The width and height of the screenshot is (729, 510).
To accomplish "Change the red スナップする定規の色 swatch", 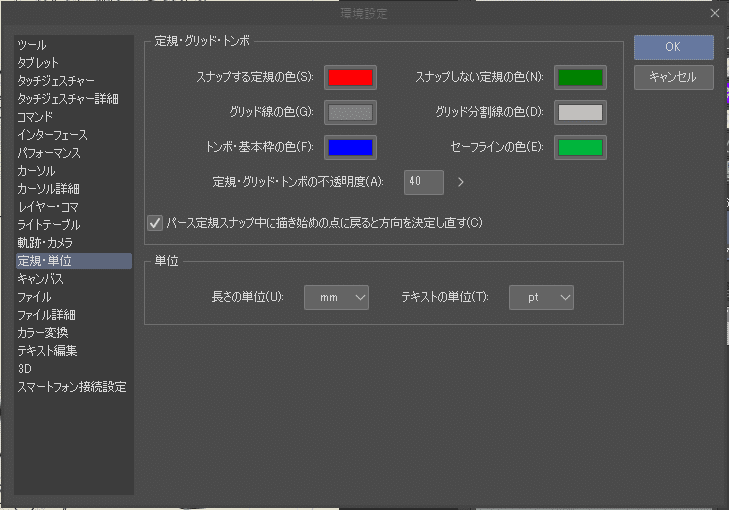I will point(351,77).
